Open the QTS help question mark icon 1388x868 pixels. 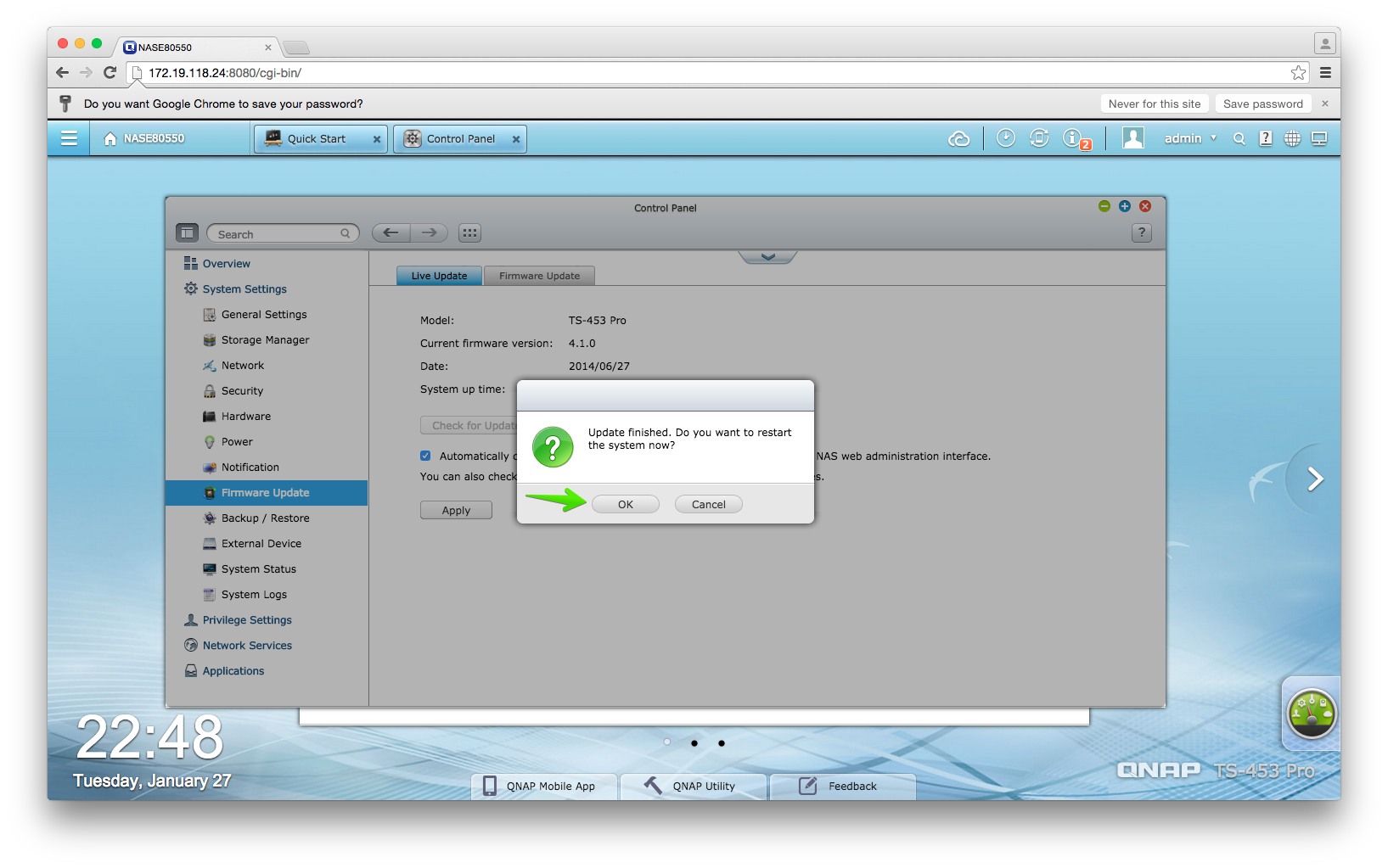[x=1266, y=138]
